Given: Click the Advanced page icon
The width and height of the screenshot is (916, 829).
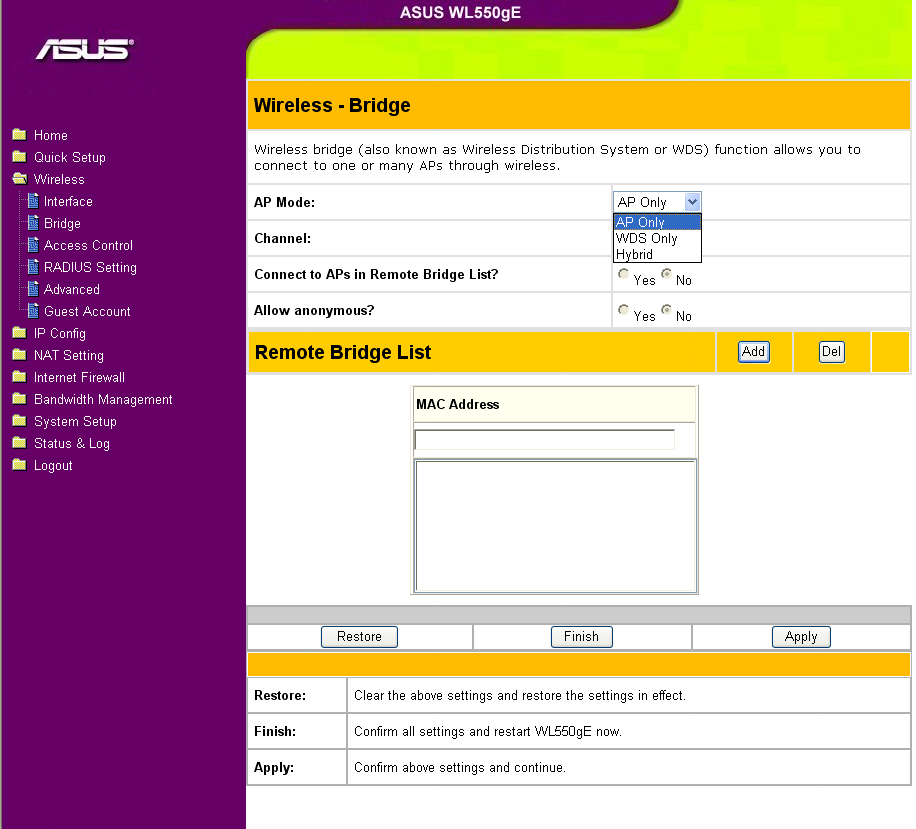Looking at the screenshot, I should point(33,289).
